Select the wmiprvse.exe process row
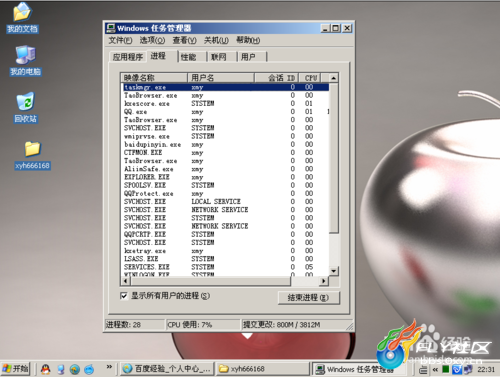The width and height of the screenshot is (500, 377). click(225, 136)
